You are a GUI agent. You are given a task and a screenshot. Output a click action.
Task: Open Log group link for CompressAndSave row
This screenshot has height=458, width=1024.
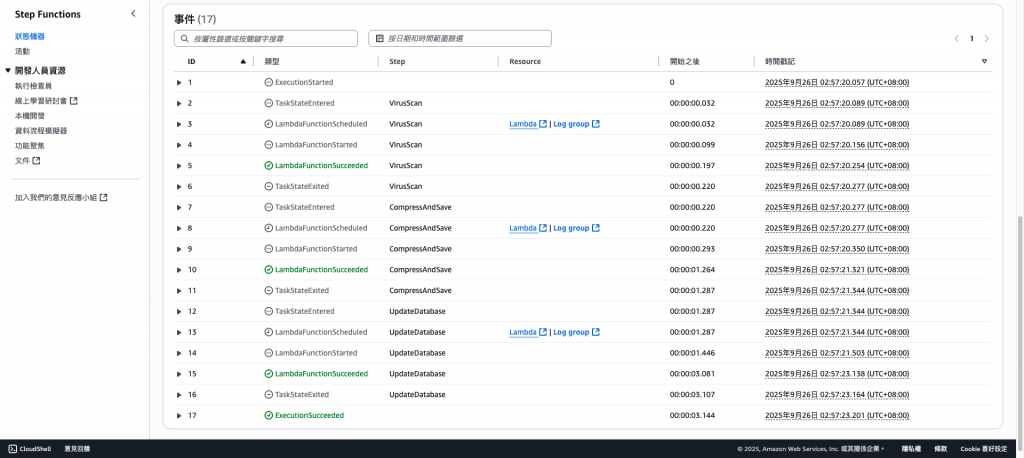[576, 228]
